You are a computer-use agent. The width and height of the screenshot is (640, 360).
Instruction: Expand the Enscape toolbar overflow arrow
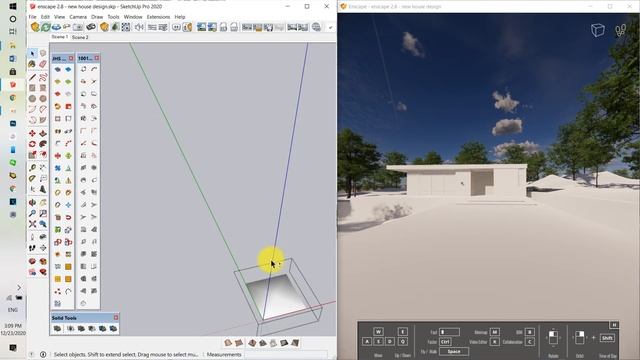pyautogui.click(x=330, y=27)
